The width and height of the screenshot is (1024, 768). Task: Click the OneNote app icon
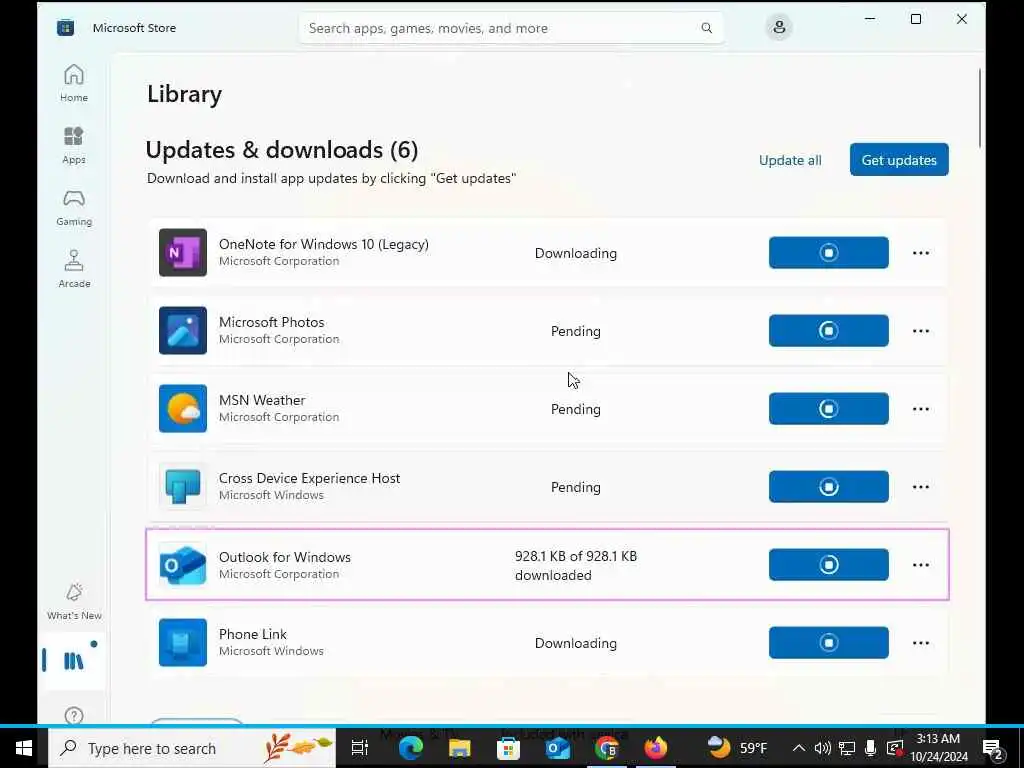(x=183, y=252)
